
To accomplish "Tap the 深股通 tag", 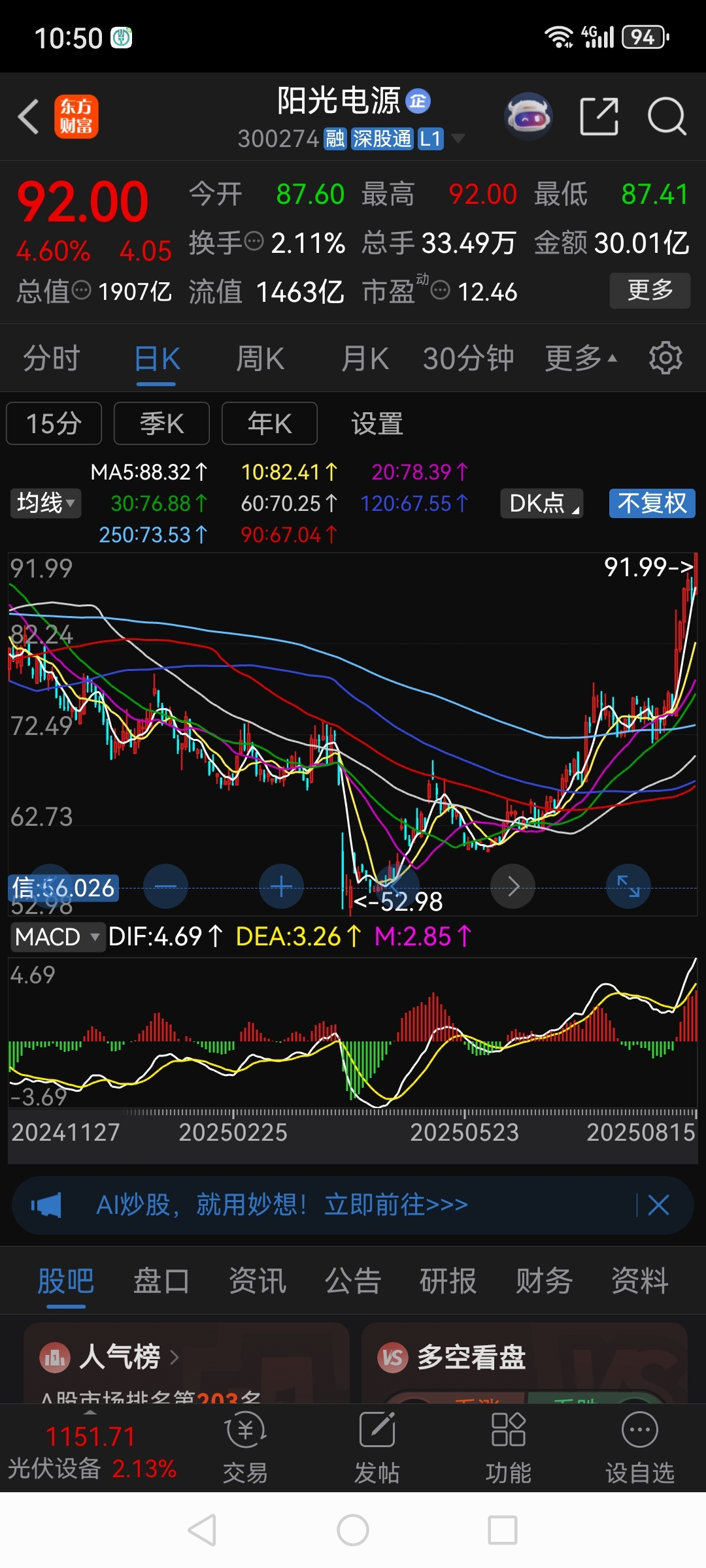I will point(382,139).
